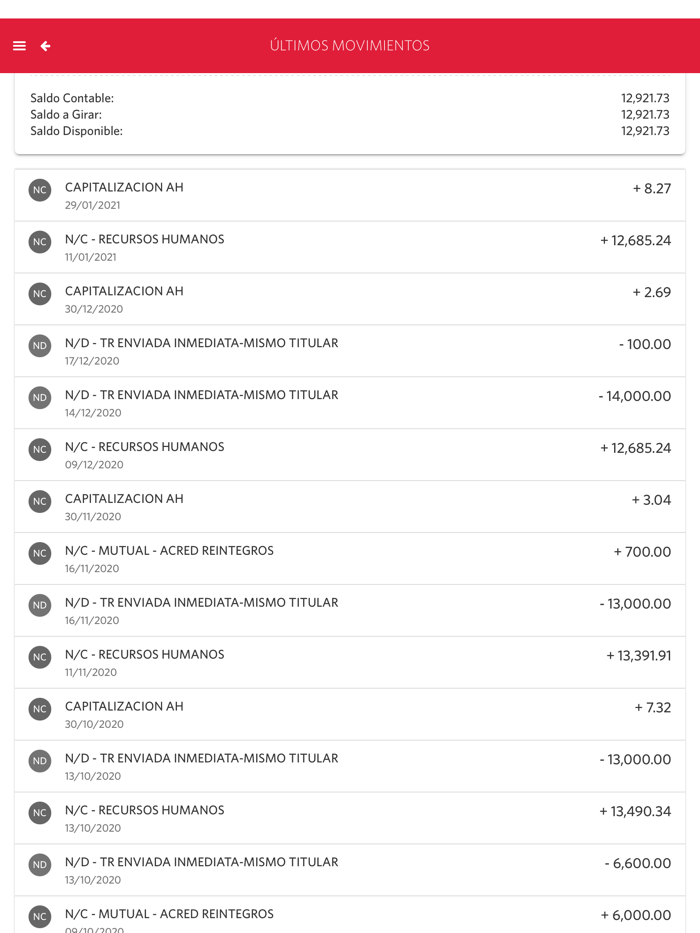Open the ÚLTIMOS MOVIMIENTOS title bar
700x933 pixels.
pos(350,46)
